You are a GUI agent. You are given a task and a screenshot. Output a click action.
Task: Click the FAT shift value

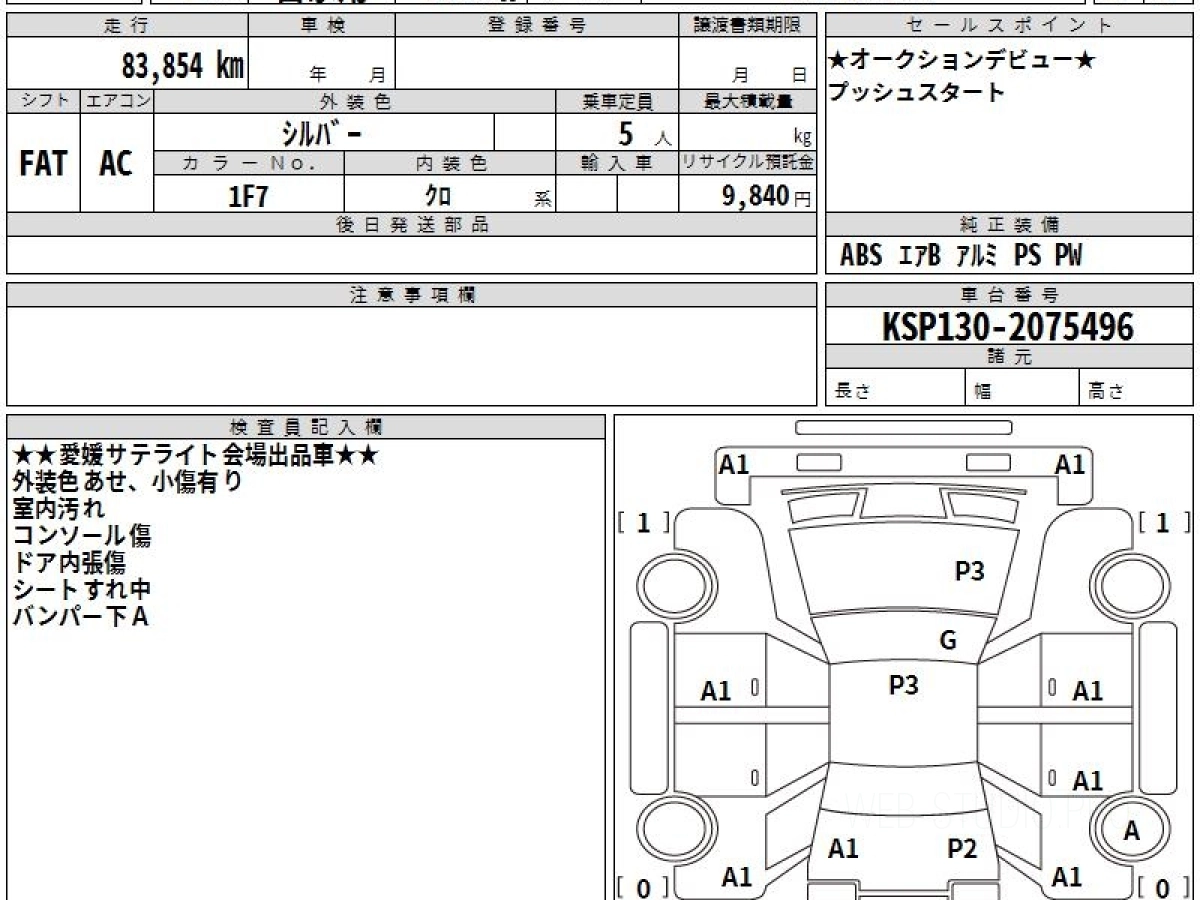43,164
